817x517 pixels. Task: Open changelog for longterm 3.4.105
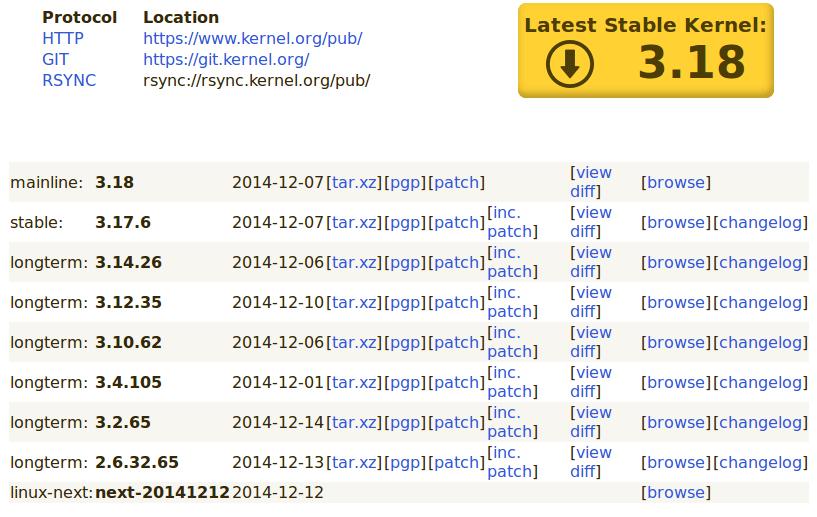point(761,383)
